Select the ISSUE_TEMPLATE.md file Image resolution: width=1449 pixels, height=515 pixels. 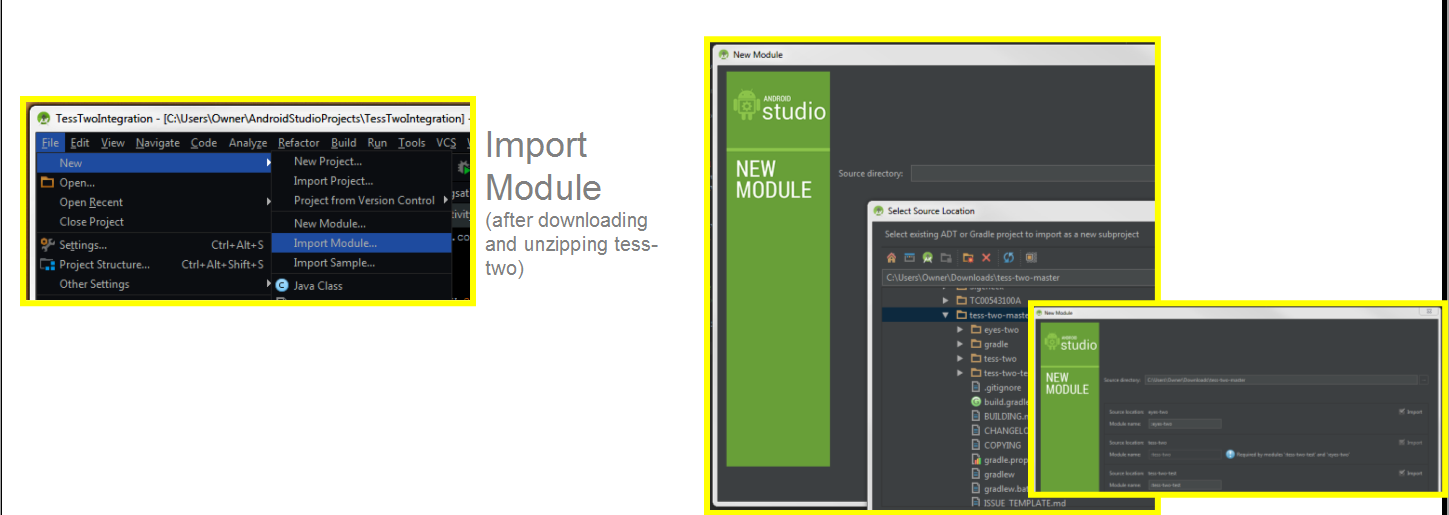[1026, 503]
